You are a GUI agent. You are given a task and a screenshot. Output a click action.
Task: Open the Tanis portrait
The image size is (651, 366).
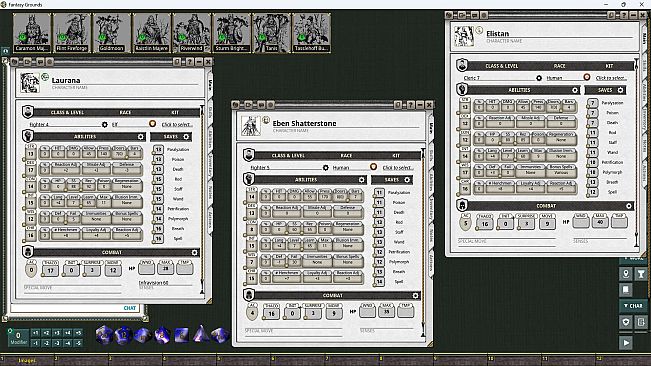(x=271, y=33)
